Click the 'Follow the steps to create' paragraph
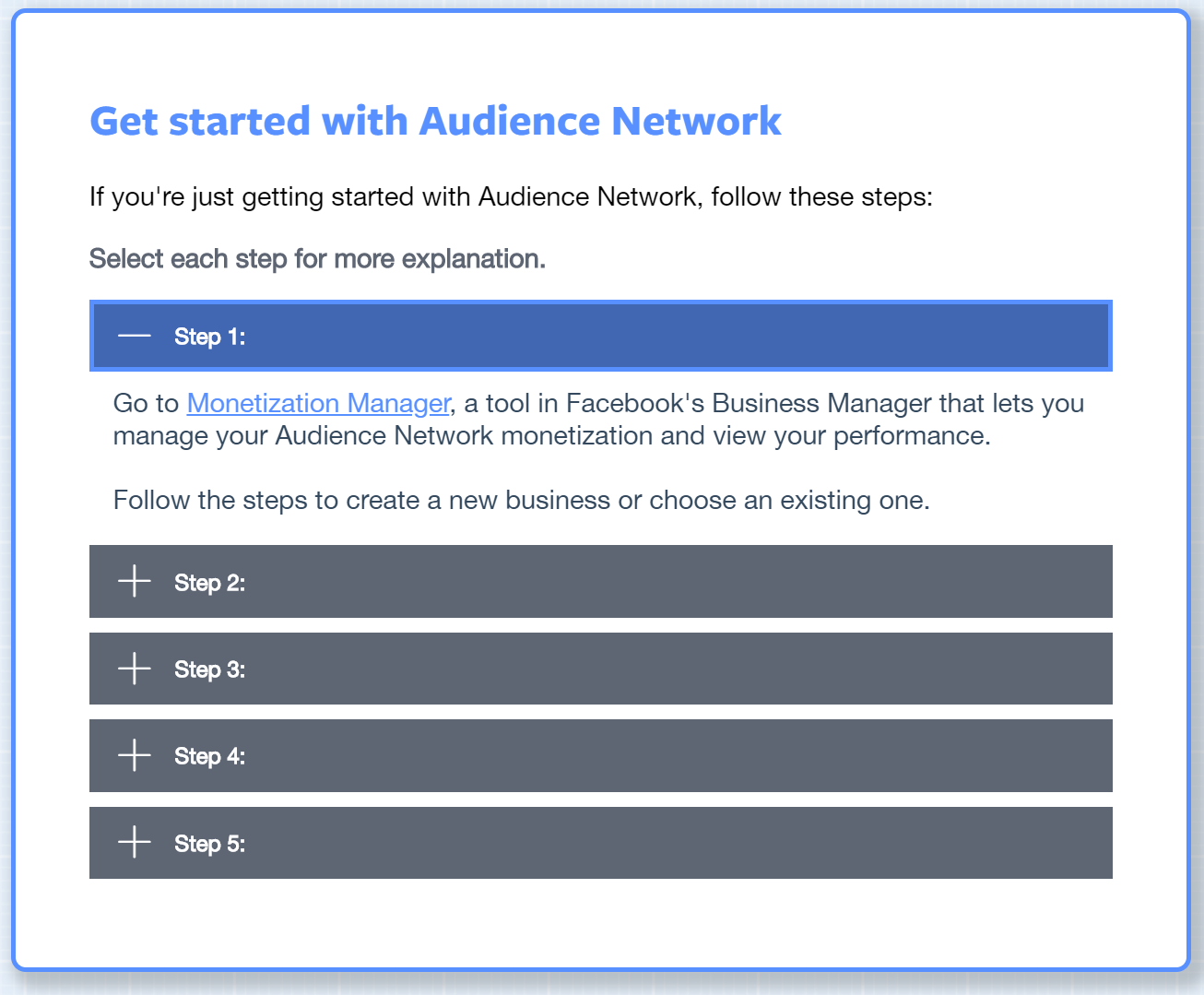This screenshot has width=1204, height=995. coord(521,500)
